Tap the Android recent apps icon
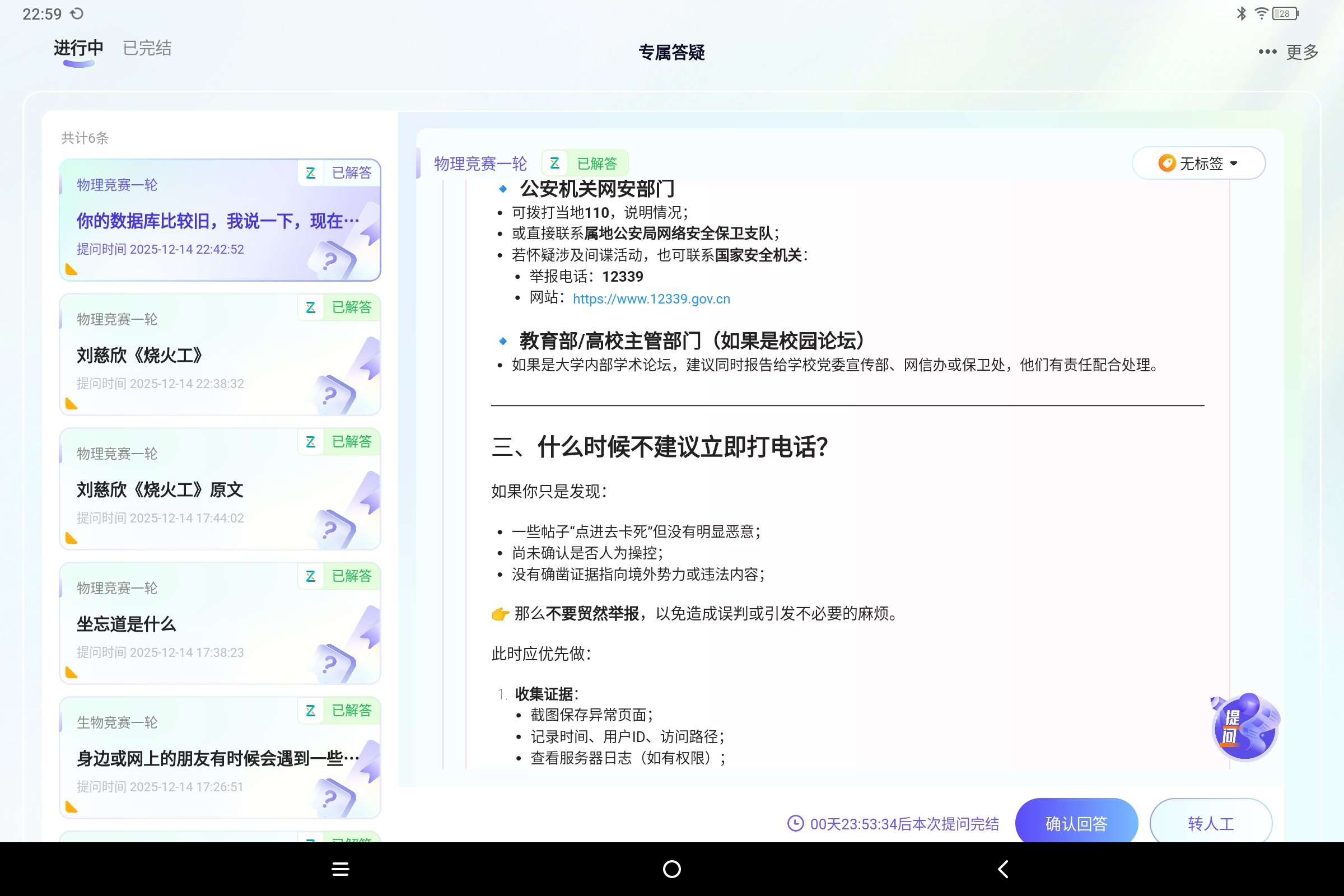 click(x=340, y=869)
